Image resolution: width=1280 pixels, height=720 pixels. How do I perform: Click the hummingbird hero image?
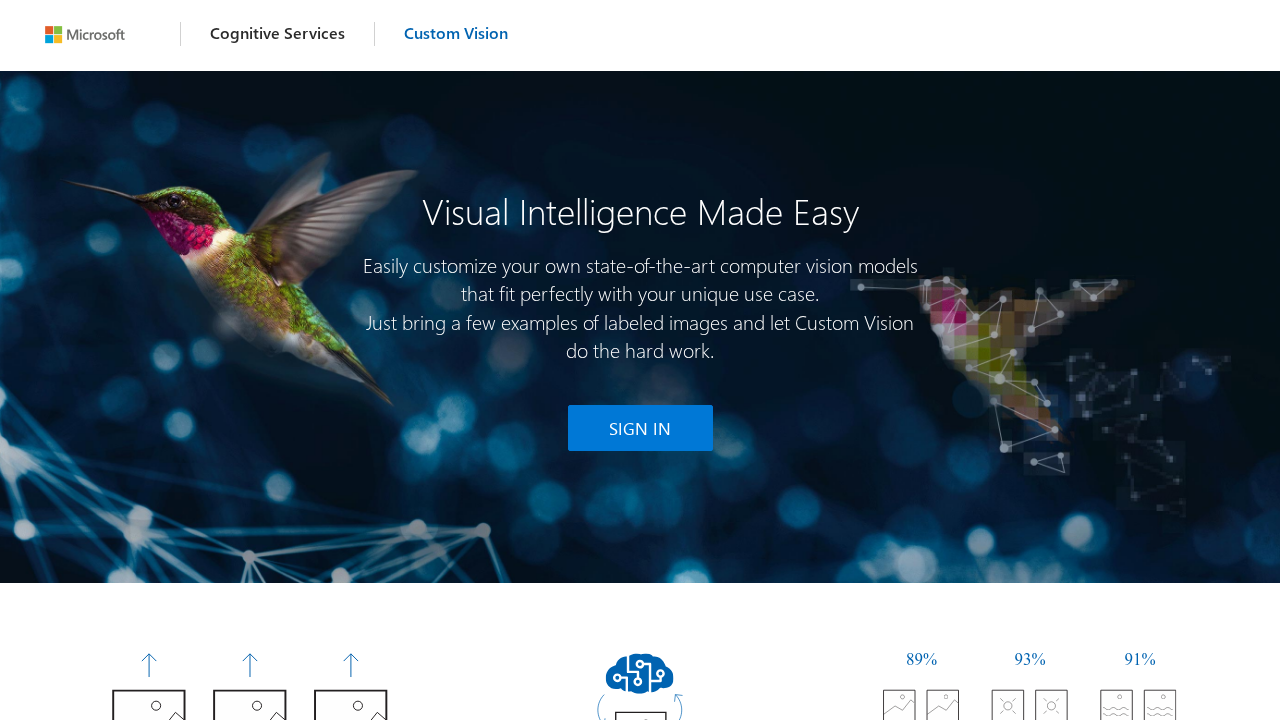tap(230, 280)
